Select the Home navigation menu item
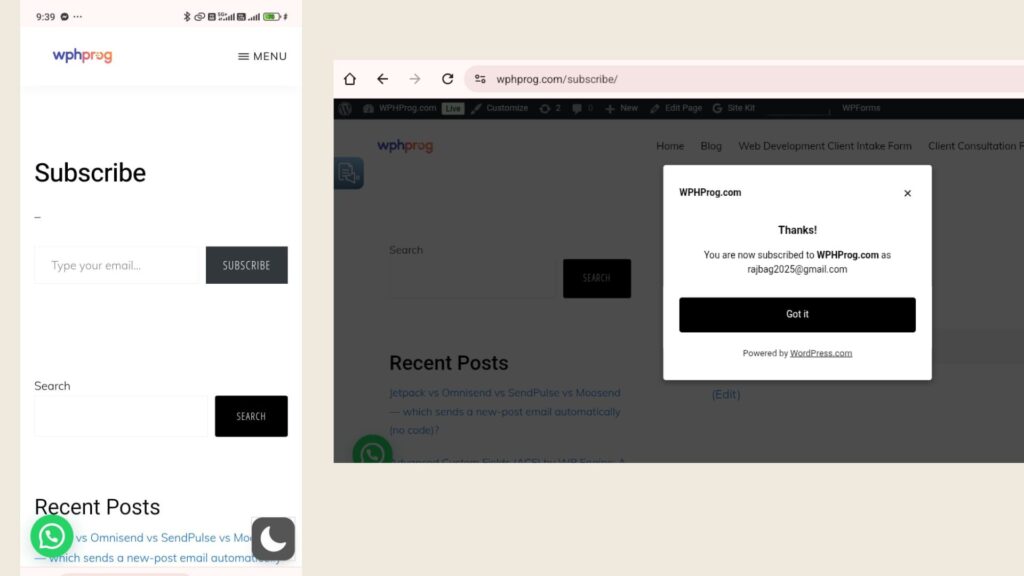The width and height of the screenshot is (1024, 576). 670,146
